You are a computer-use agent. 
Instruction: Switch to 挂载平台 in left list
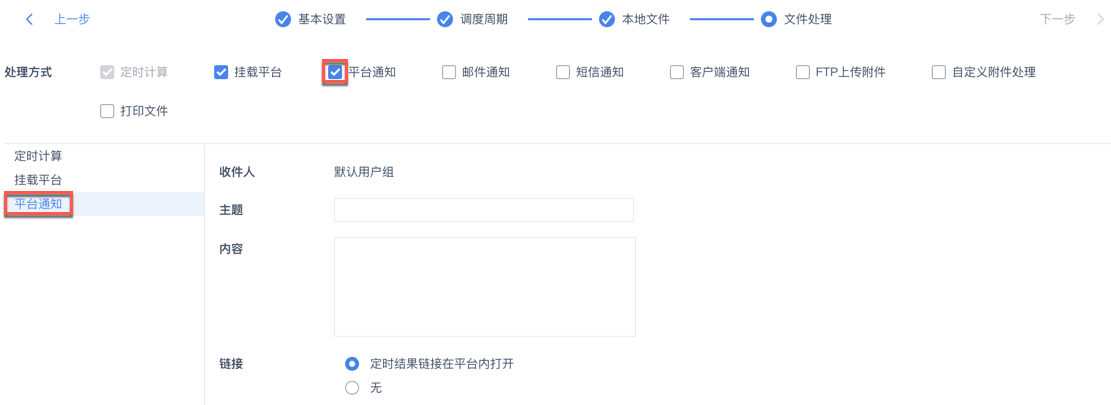point(38,180)
